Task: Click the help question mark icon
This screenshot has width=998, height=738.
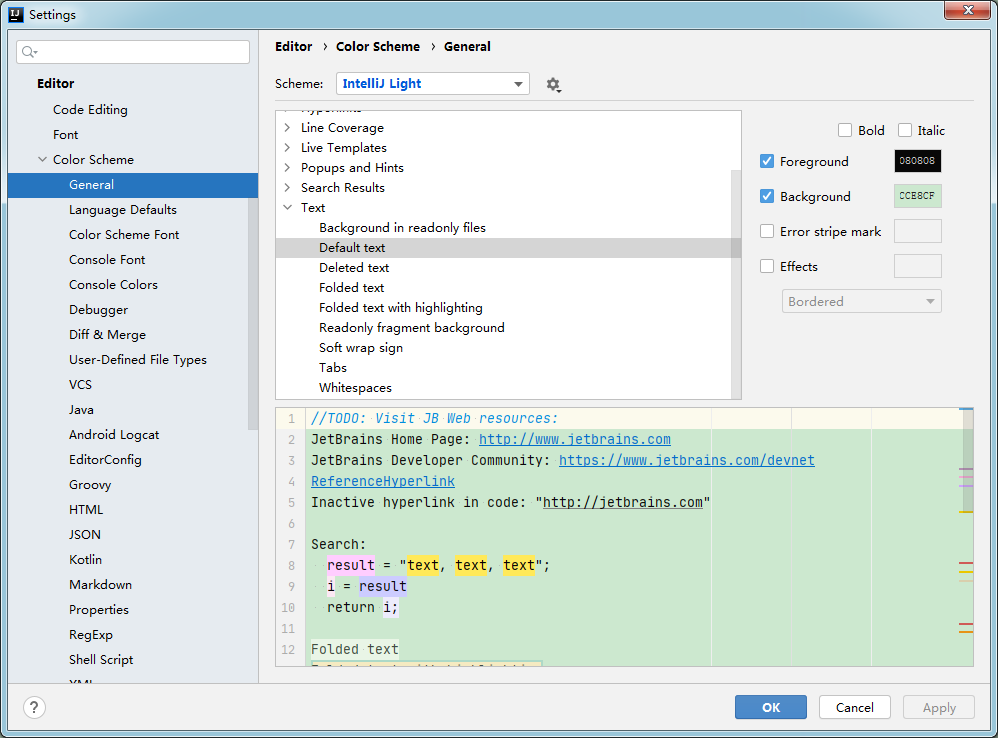Action: coord(34,707)
